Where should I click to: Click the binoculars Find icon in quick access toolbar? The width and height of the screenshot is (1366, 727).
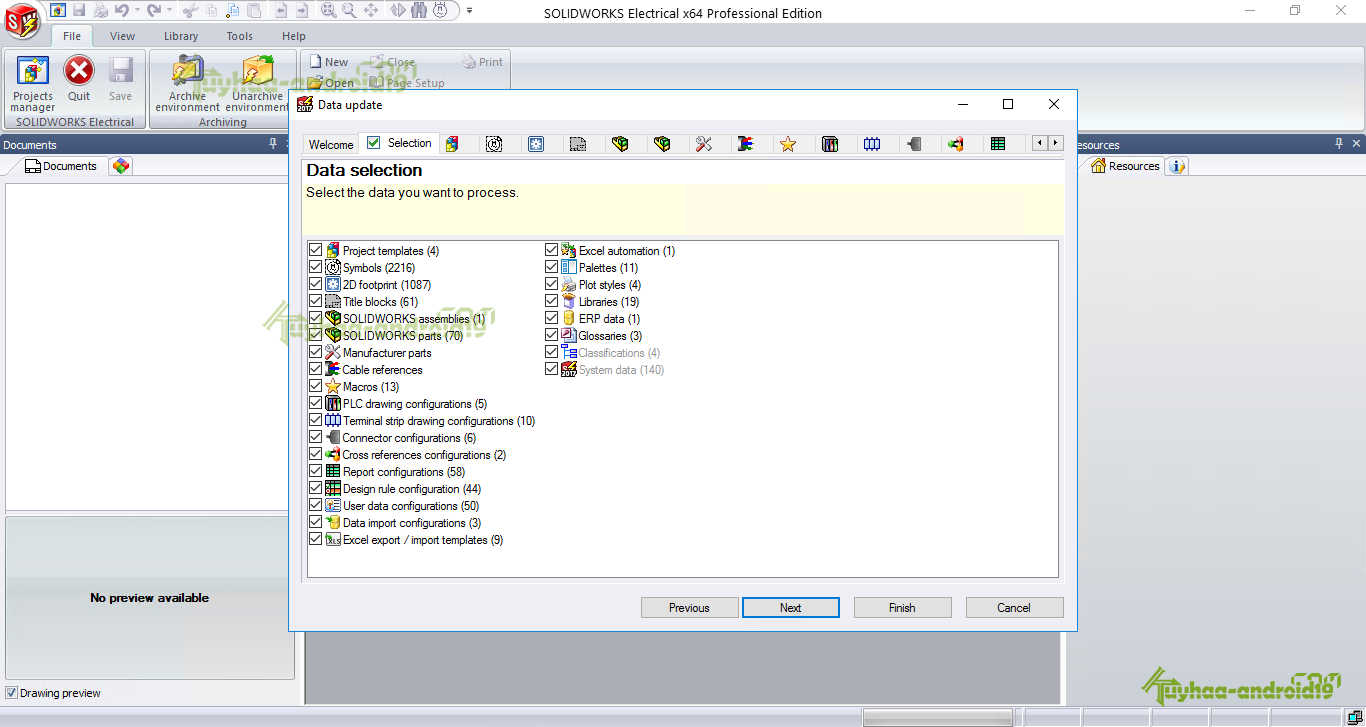click(x=418, y=10)
